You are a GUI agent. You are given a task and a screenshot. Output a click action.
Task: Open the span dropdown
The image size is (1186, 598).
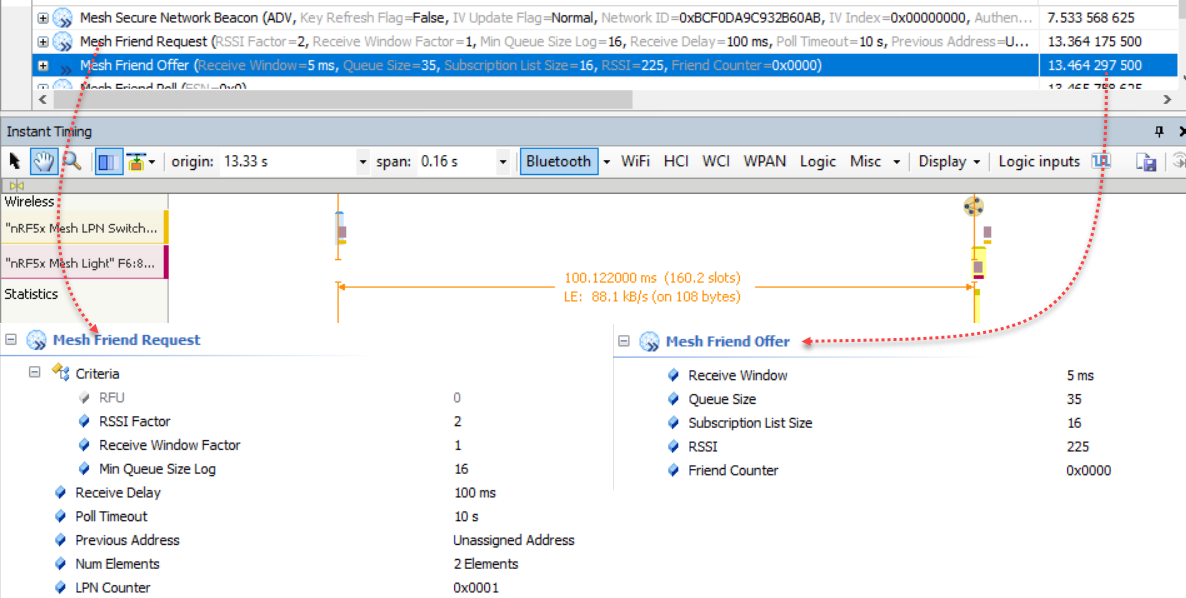[x=502, y=162]
